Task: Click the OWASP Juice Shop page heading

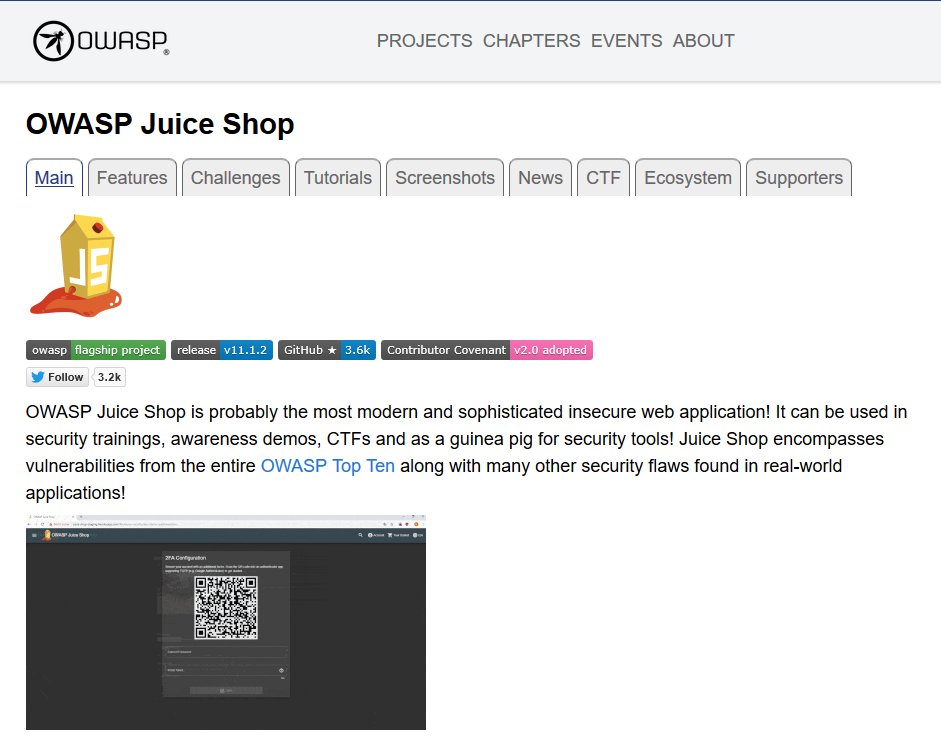Action: (160, 124)
